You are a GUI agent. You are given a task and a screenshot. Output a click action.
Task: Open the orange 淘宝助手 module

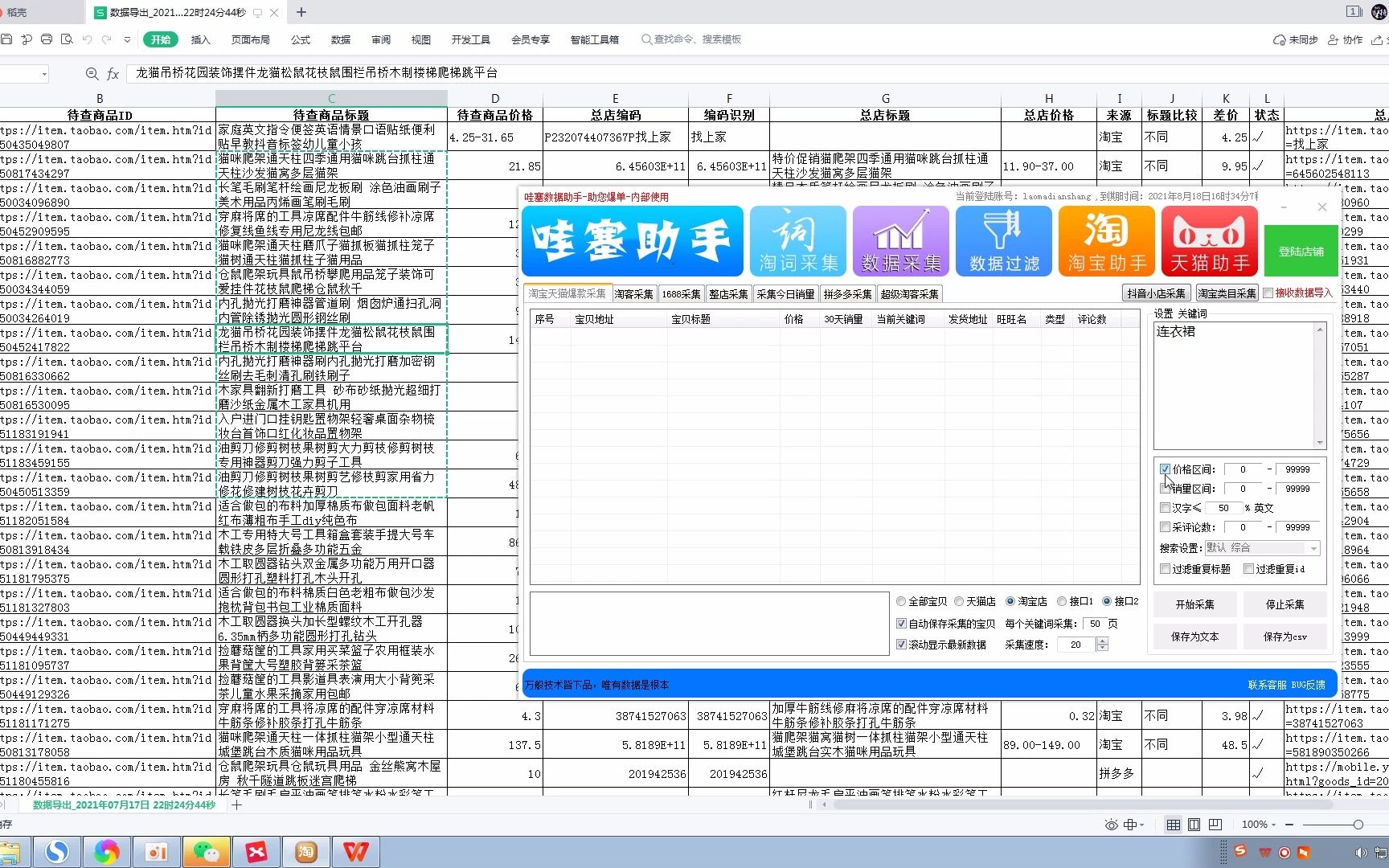1107,241
